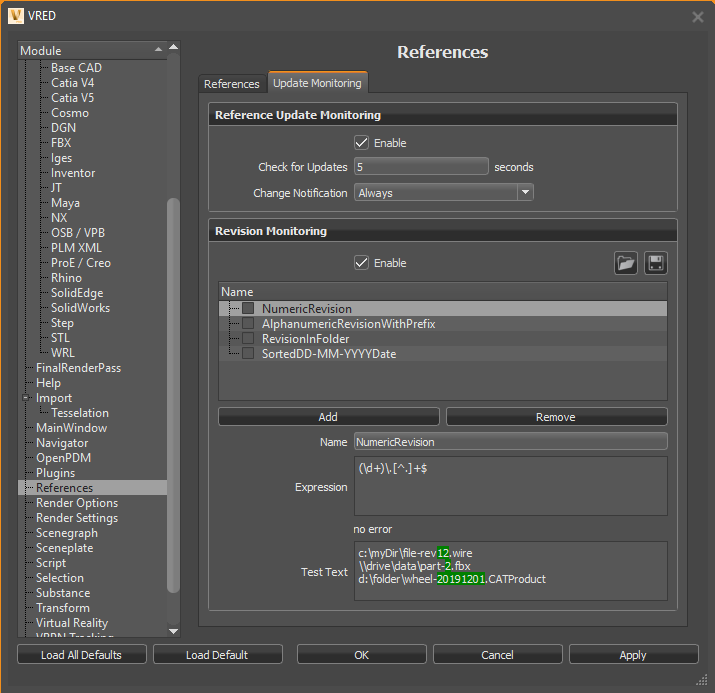Toggle Reference Update Monitoring Enable checkbox
This screenshot has width=715, height=693.
click(361, 143)
